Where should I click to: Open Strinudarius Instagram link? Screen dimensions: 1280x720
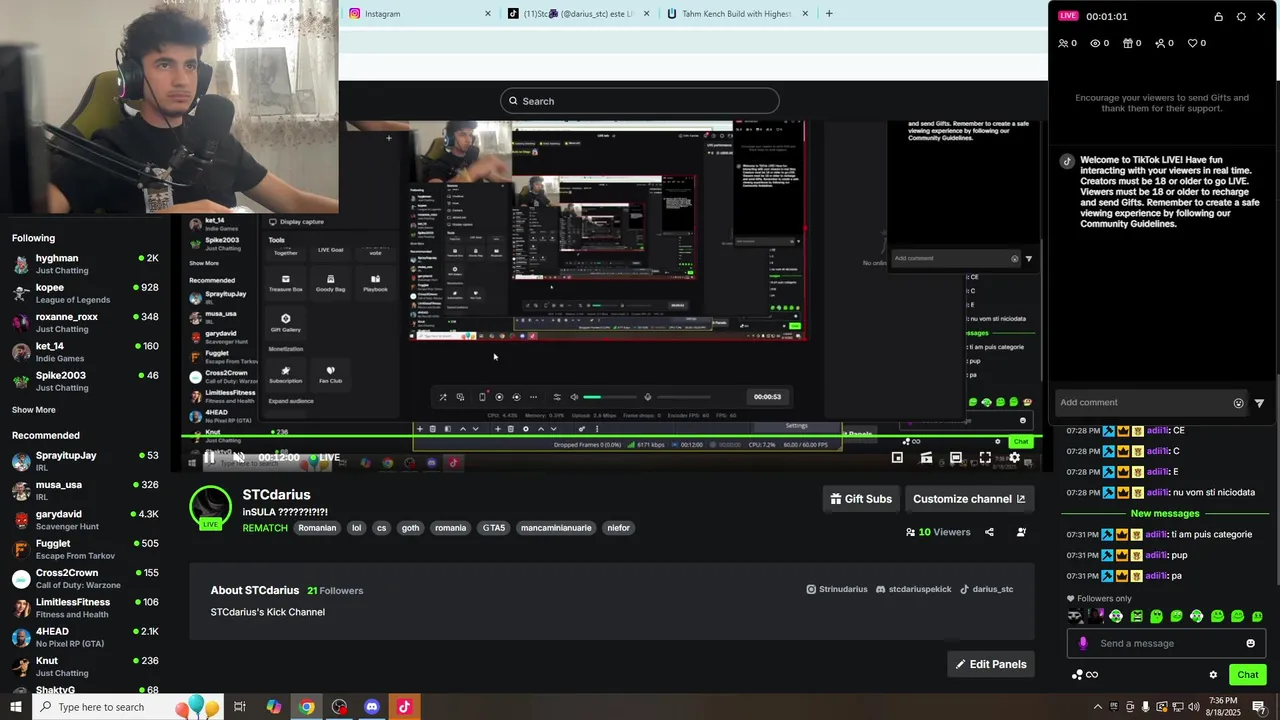point(837,589)
